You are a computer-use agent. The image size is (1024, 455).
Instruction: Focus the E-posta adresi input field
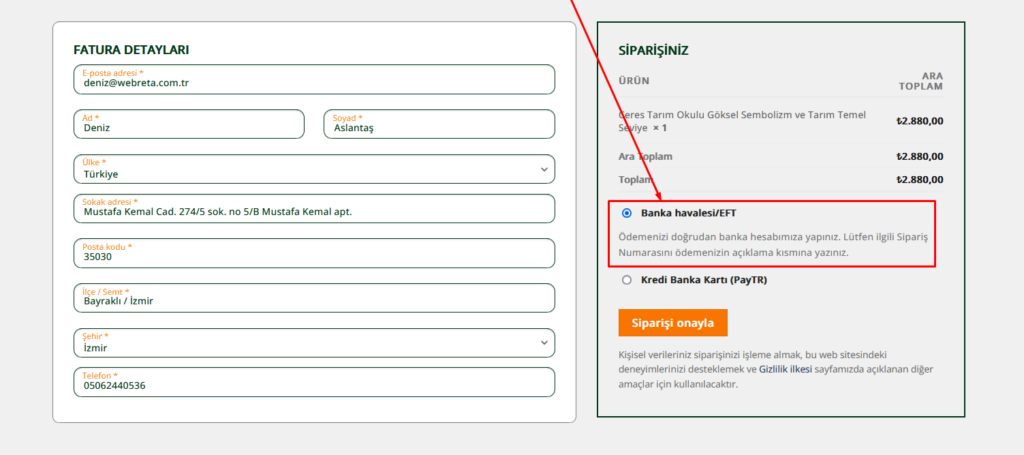tap(314, 80)
